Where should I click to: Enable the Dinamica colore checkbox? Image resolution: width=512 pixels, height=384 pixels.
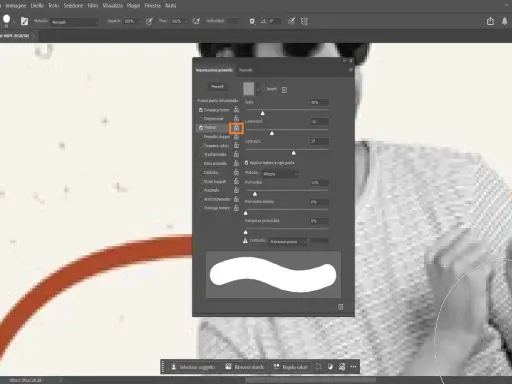pos(201,146)
